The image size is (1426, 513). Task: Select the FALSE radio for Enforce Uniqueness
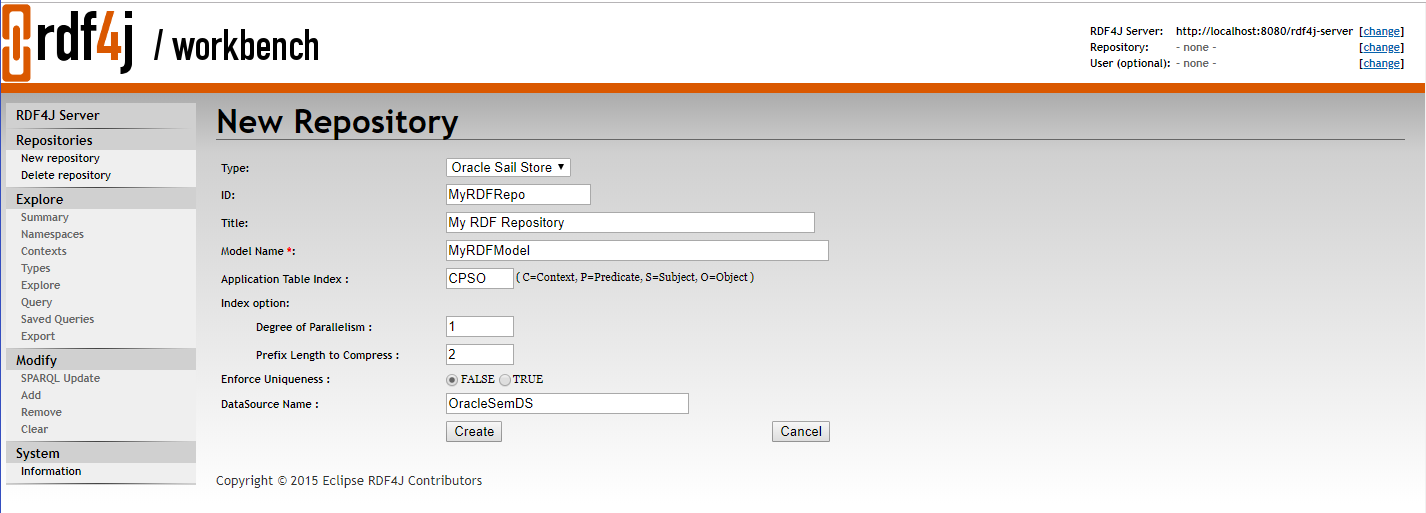tap(452, 380)
